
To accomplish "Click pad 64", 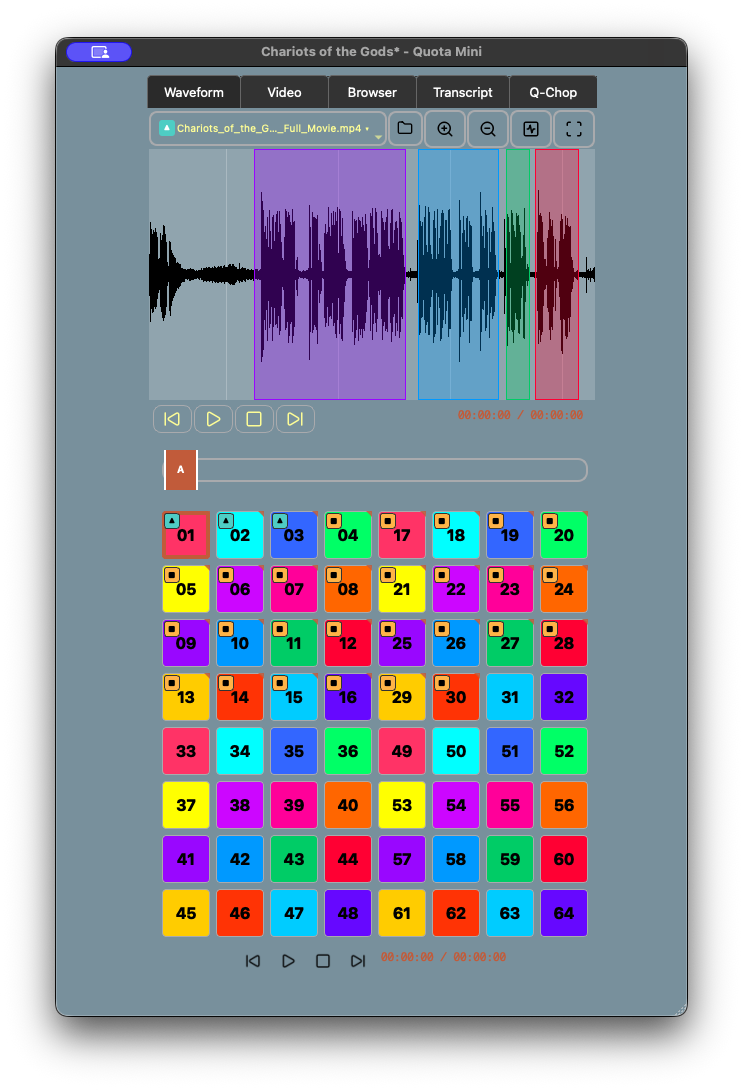I will 564,913.
